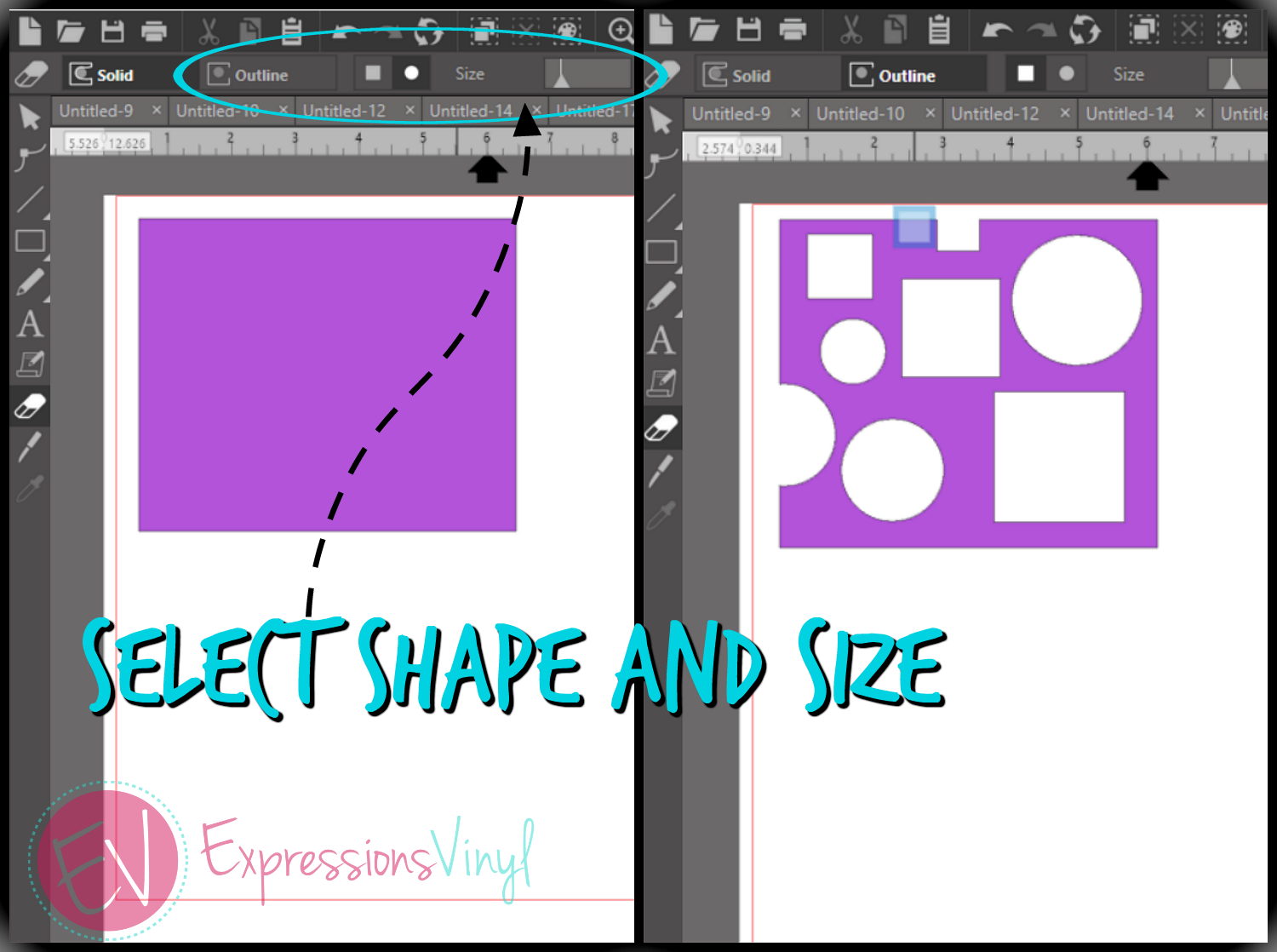The height and width of the screenshot is (952, 1277).
Task: Save document icon in left panel toolbar
Action: pos(112,32)
